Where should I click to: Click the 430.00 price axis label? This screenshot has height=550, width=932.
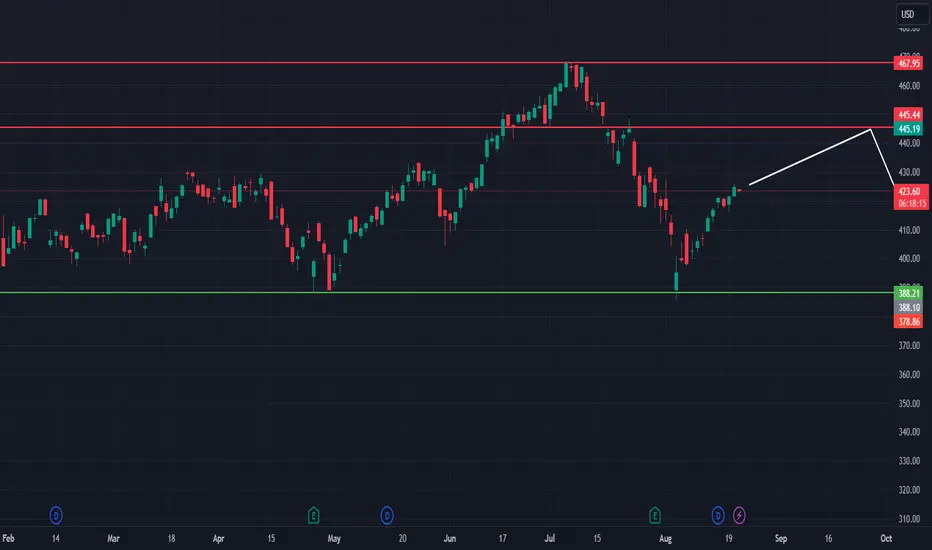pyautogui.click(x=909, y=172)
